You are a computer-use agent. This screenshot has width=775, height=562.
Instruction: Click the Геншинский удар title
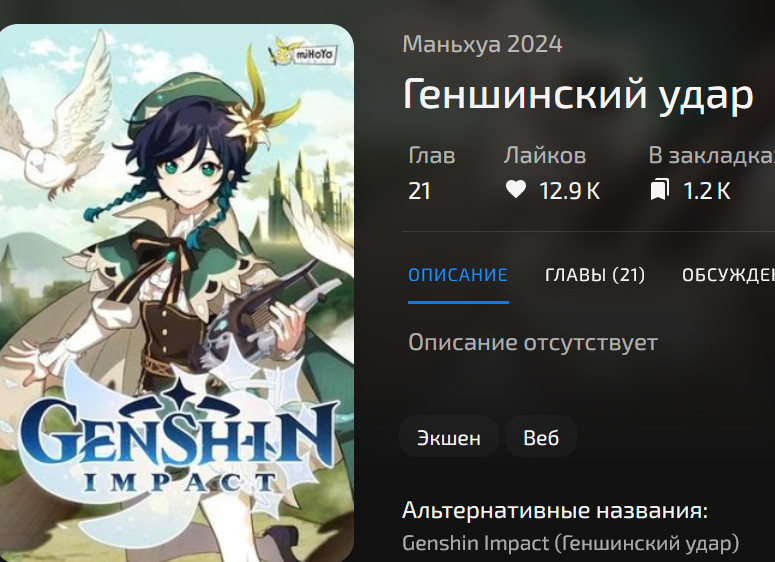pyautogui.click(x=578, y=95)
